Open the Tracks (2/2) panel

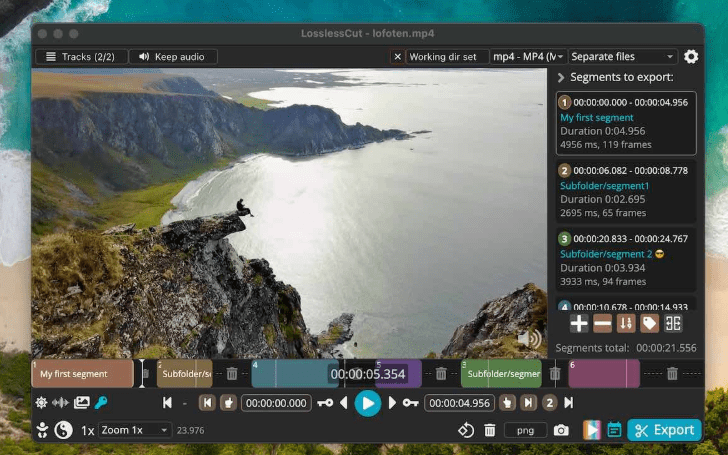81,57
